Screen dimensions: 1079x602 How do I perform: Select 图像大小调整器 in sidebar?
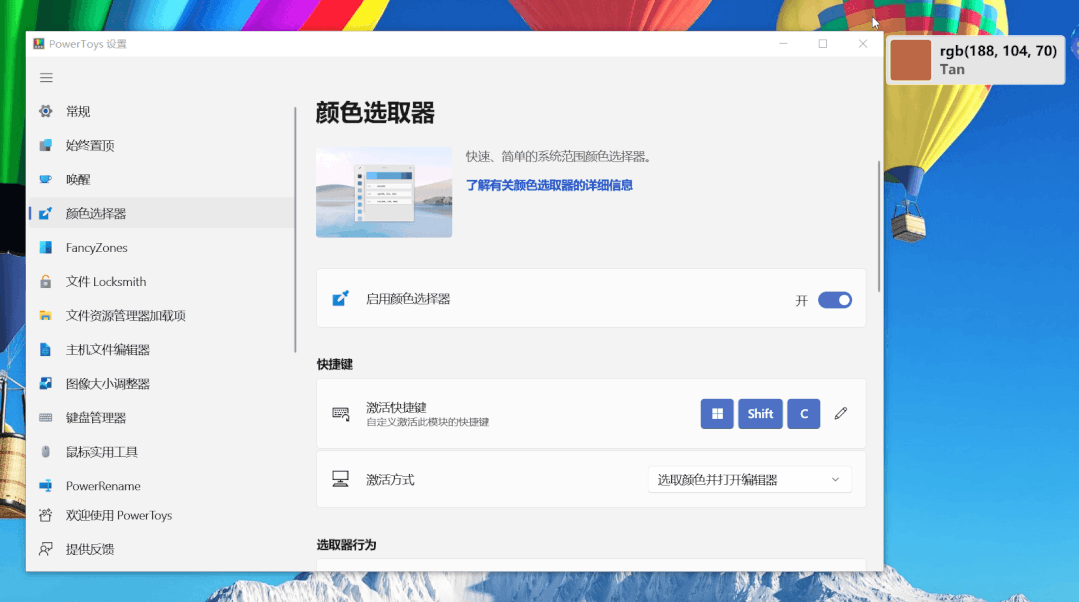click(161, 384)
